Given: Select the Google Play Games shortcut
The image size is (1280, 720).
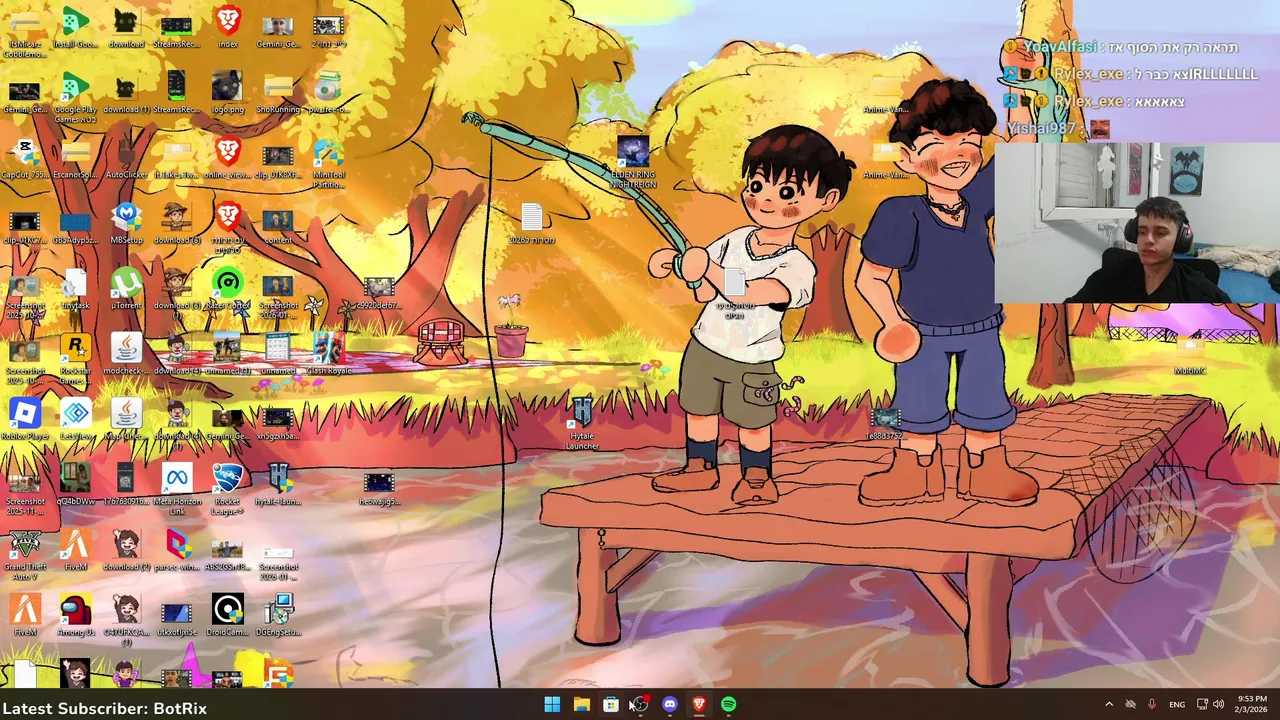Looking at the screenshot, I should click(x=75, y=97).
